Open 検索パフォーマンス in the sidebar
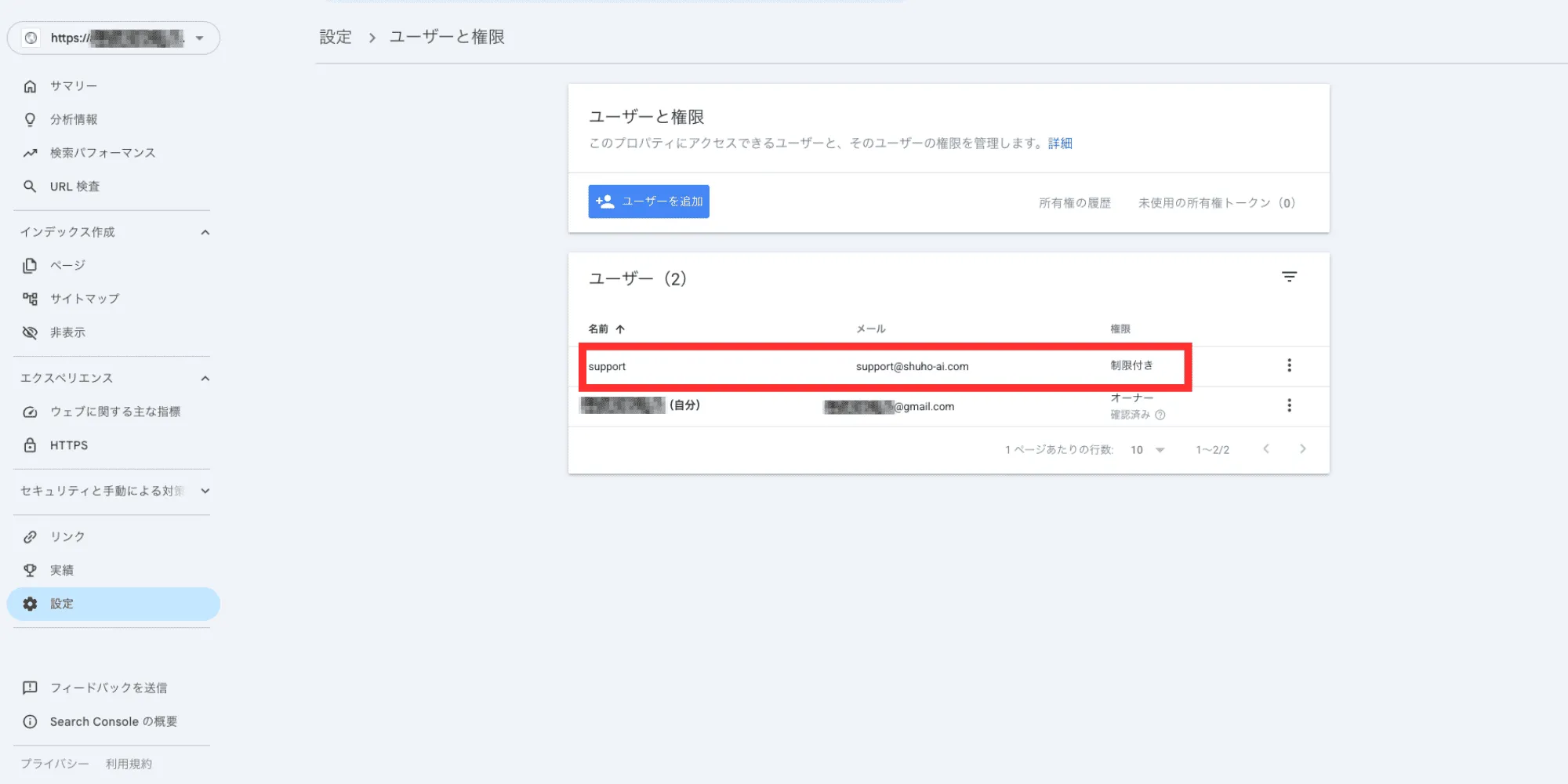This screenshot has height=784, width=1568. (x=113, y=153)
